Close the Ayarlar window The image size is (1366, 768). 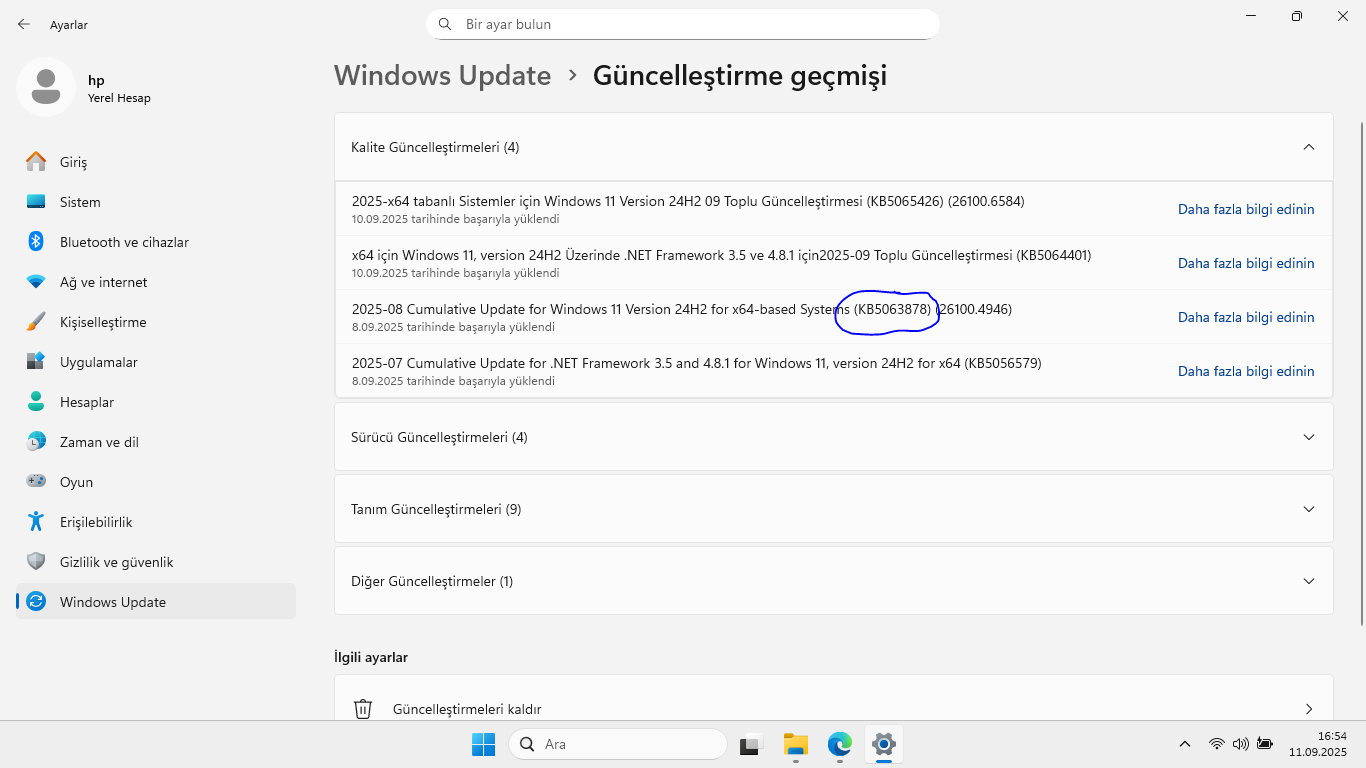[1343, 16]
